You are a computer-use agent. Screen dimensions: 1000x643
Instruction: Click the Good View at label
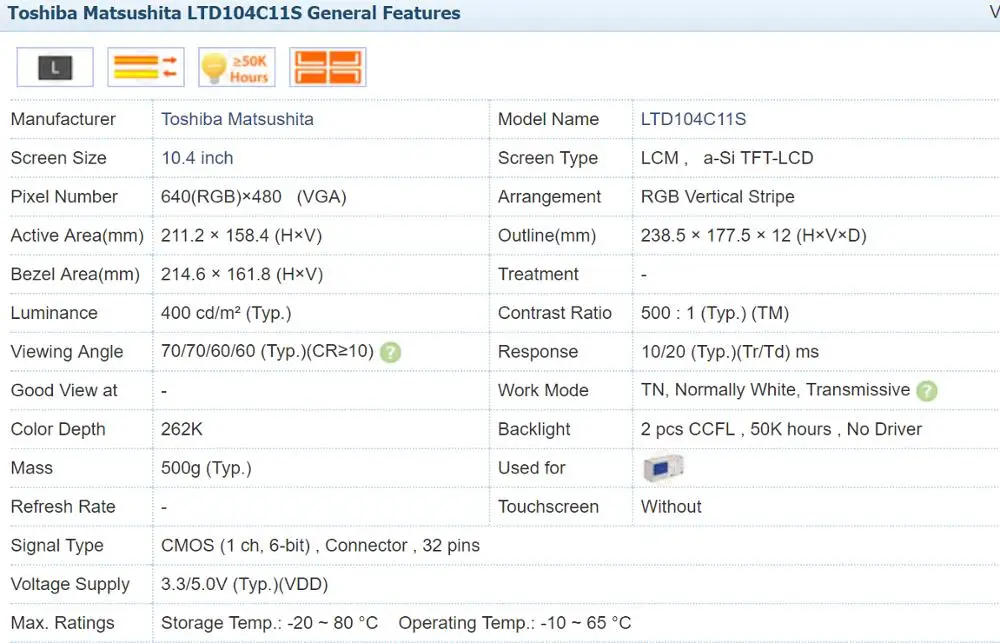[x=64, y=390]
